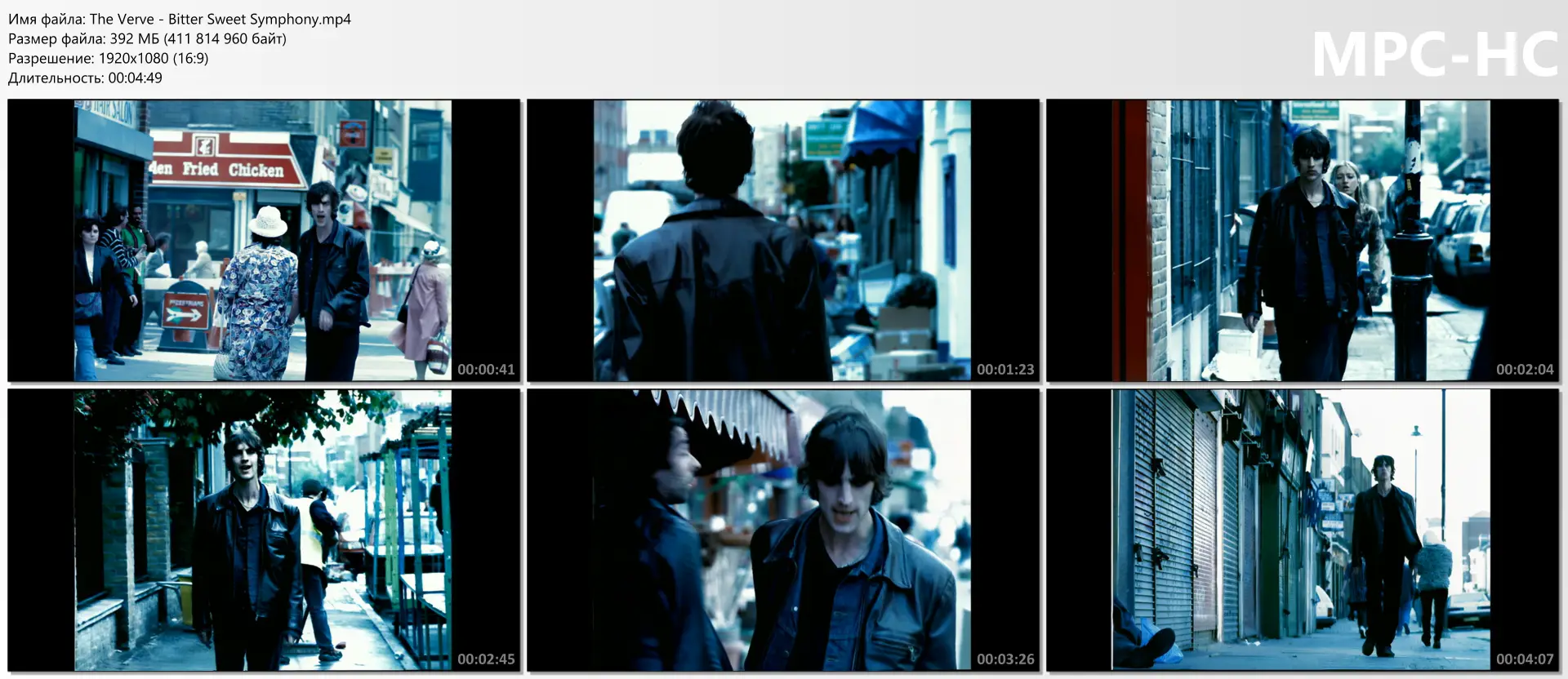Click the thumbnail frame at 00:02:04
1568x679 pixels.
[x=1303, y=241]
